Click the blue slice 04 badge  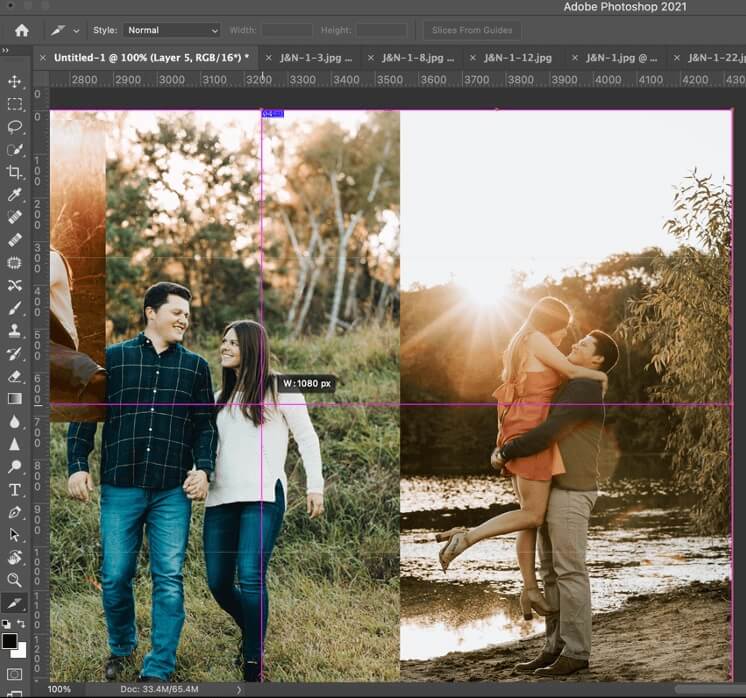[273, 114]
